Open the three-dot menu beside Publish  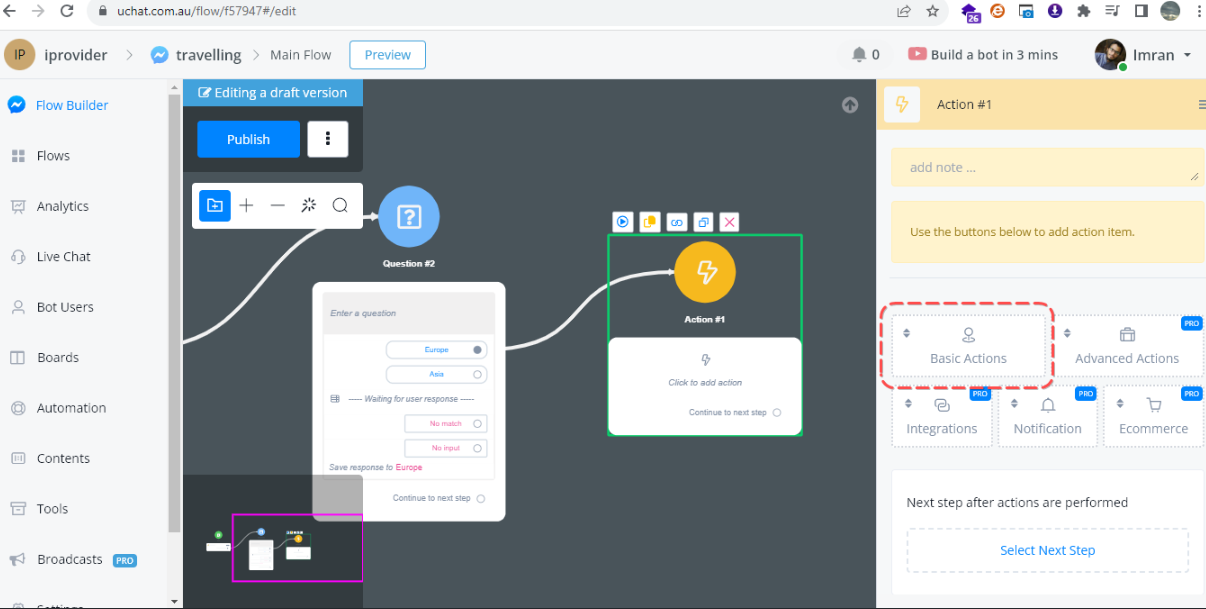327,139
